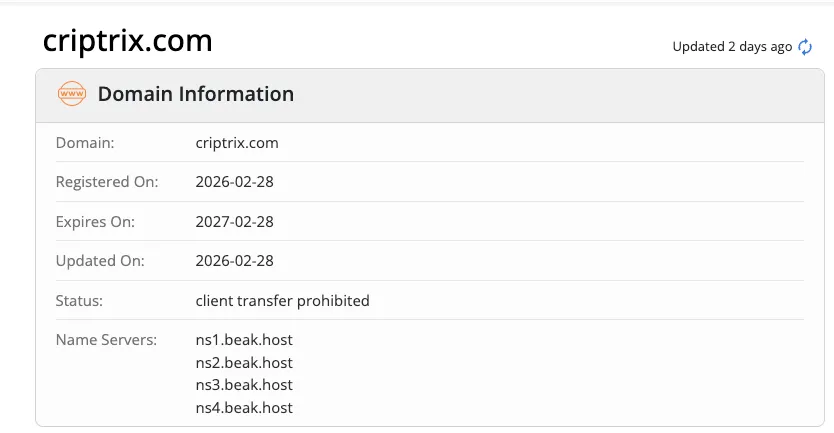Click the client transfer prohibited status

(x=282, y=301)
